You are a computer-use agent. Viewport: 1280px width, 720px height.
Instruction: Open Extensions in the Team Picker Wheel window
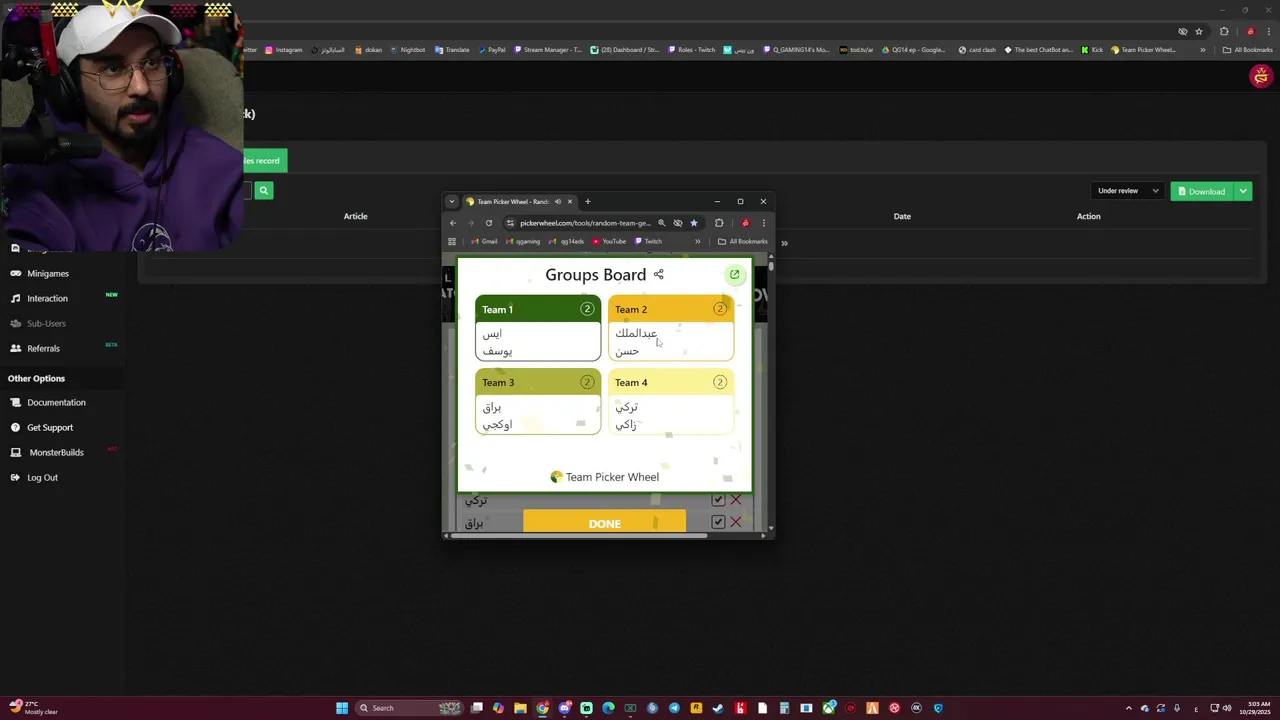point(719,223)
